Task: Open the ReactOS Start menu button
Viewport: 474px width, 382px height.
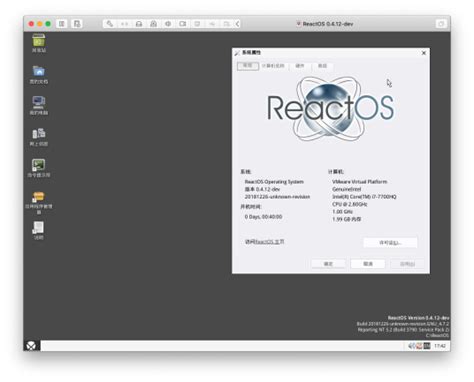Action: (x=31, y=346)
